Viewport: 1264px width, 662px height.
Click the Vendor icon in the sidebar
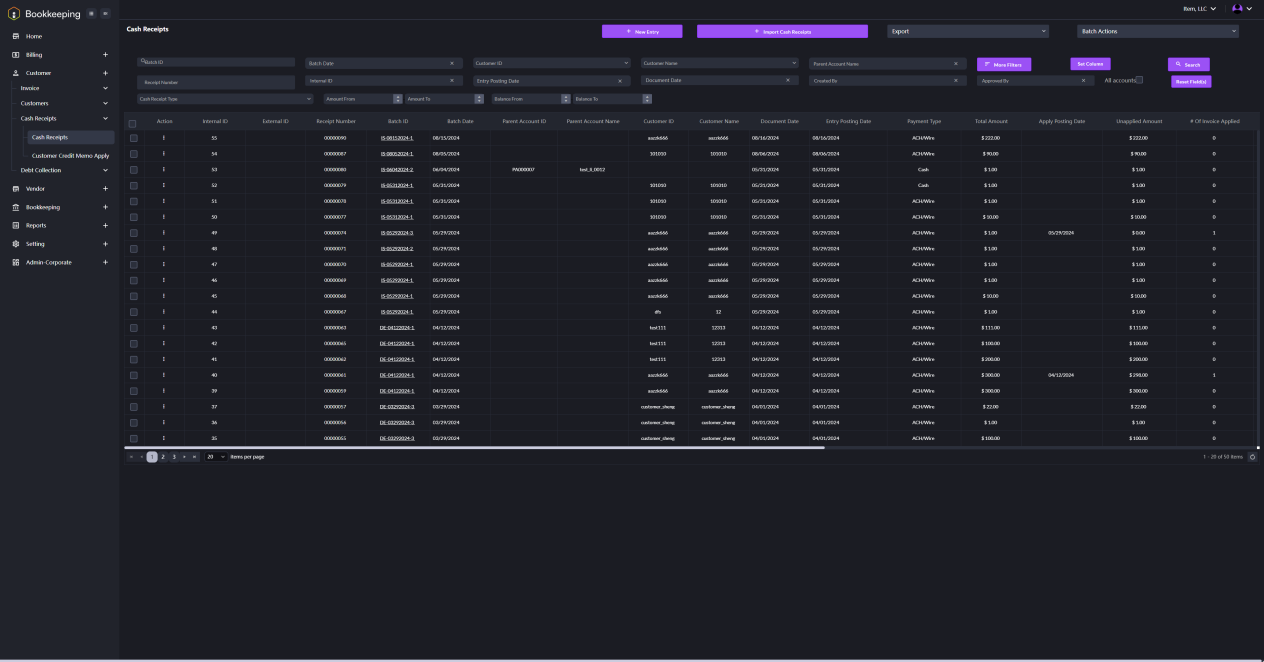click(15, 188)
